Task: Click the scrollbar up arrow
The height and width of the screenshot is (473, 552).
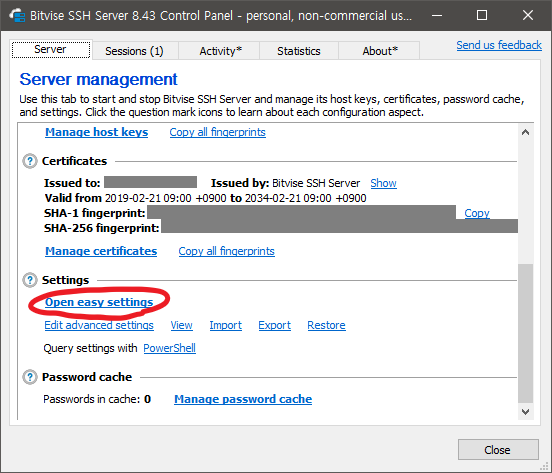Action: coord(526,132)
